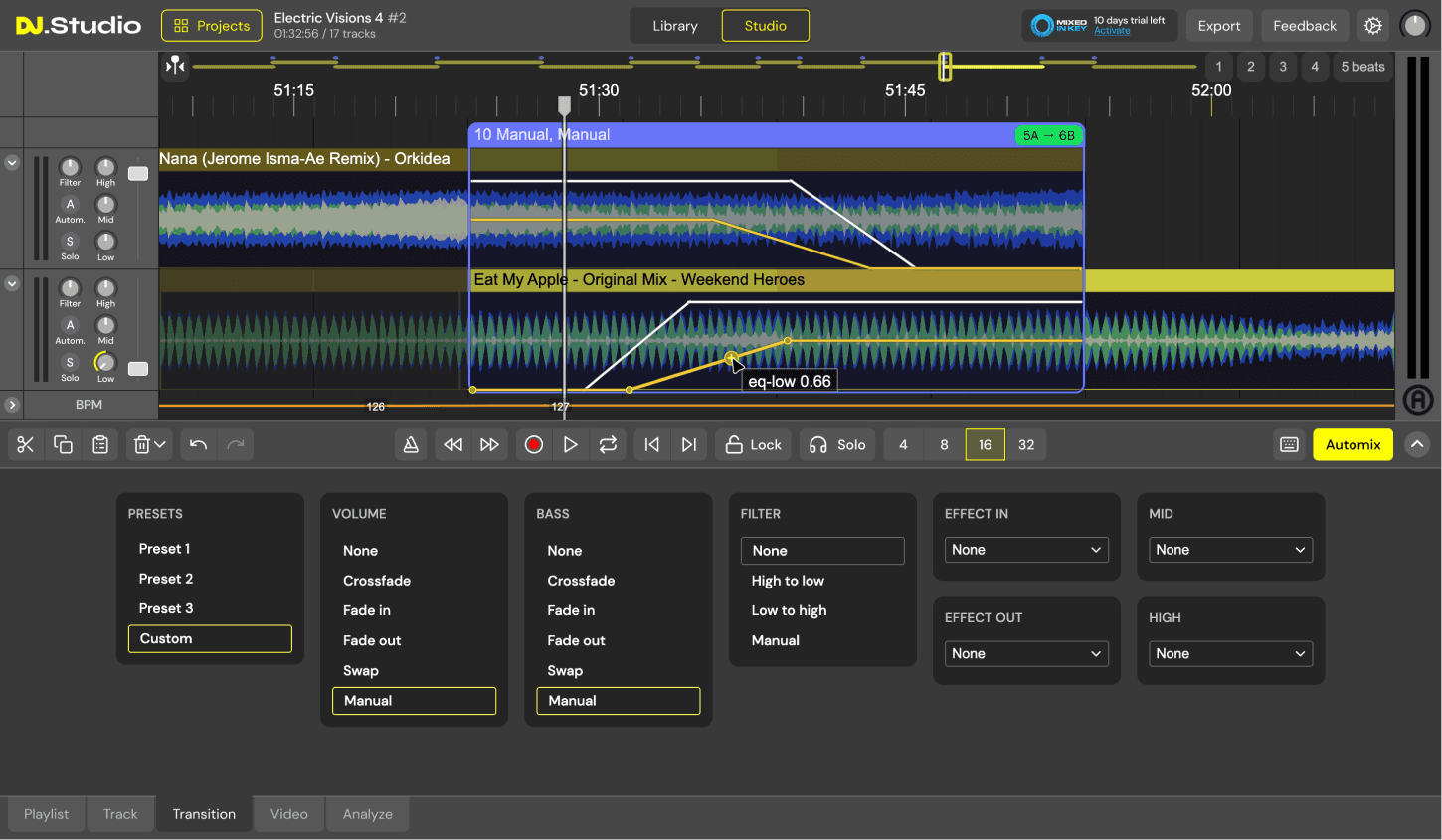
Task: Open keyboard shortcuts icon
Action: tap(1289, 445)
